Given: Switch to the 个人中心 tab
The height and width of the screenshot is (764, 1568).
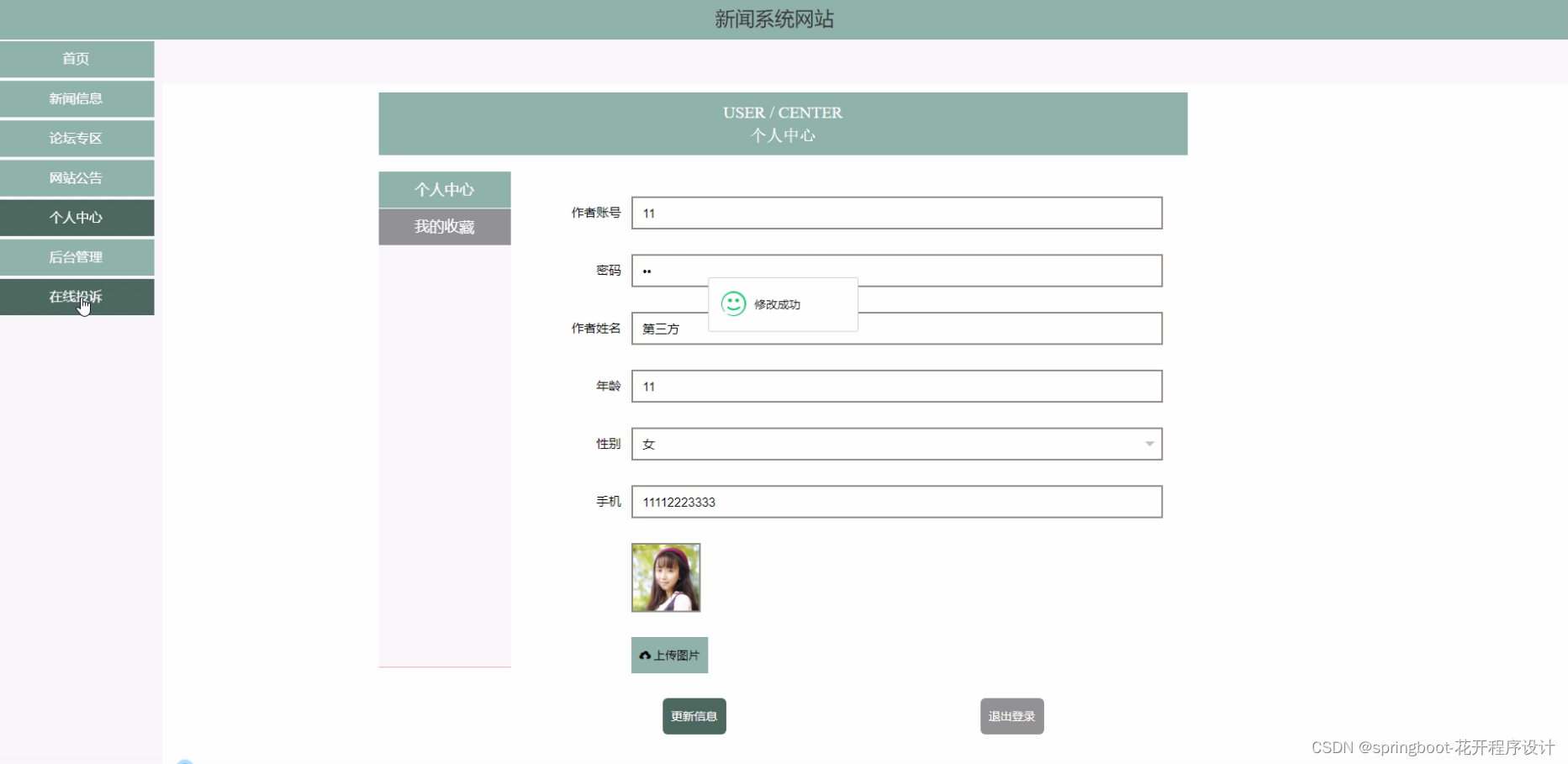Looking at the screenshot, I should tap(445, 189).
